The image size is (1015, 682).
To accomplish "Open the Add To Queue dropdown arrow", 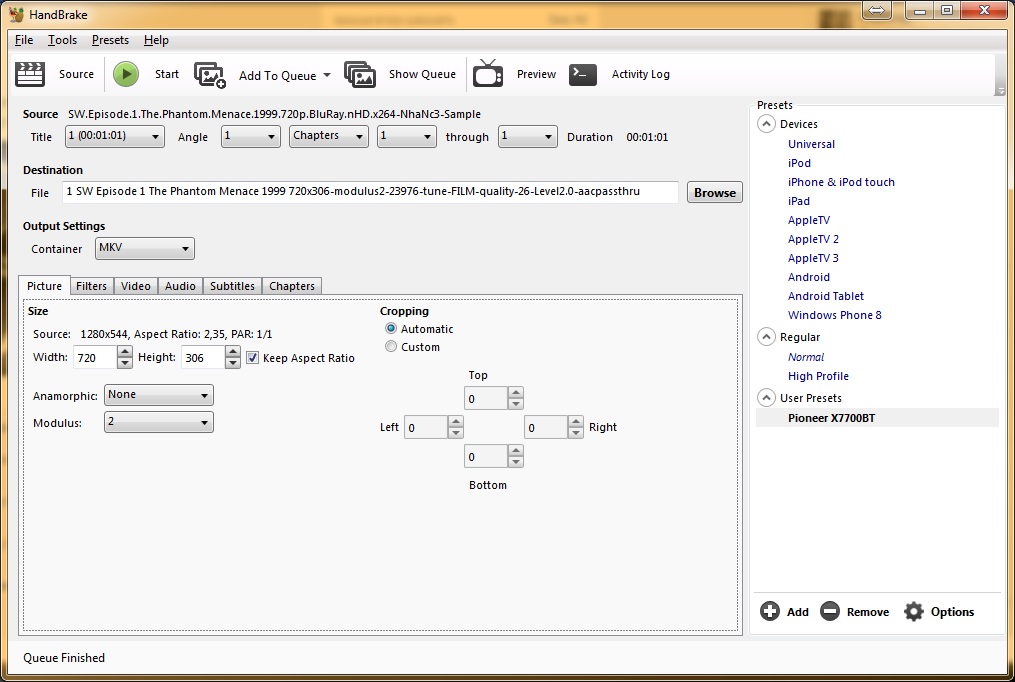I will click(x=327, y=75).
